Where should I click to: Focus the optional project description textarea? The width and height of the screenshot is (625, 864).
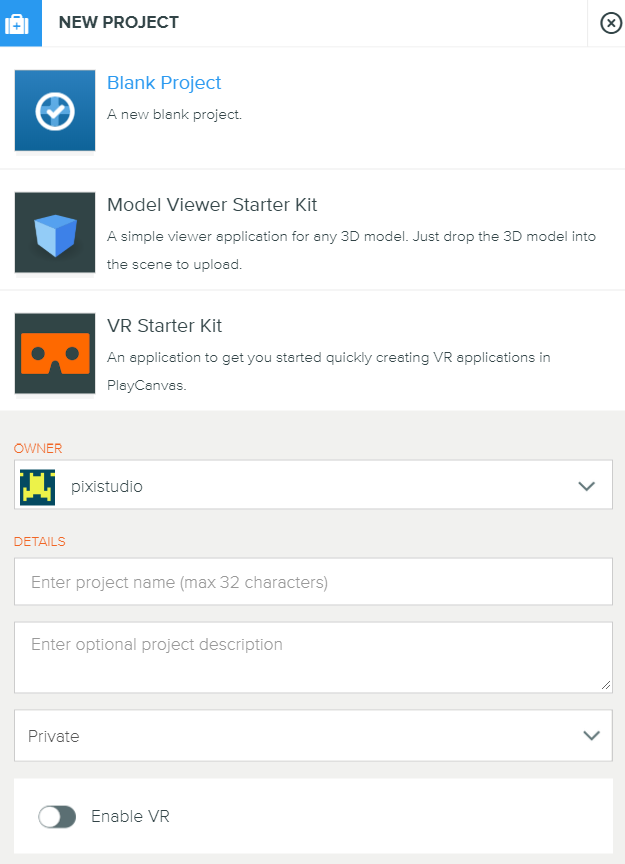point(313,657)
